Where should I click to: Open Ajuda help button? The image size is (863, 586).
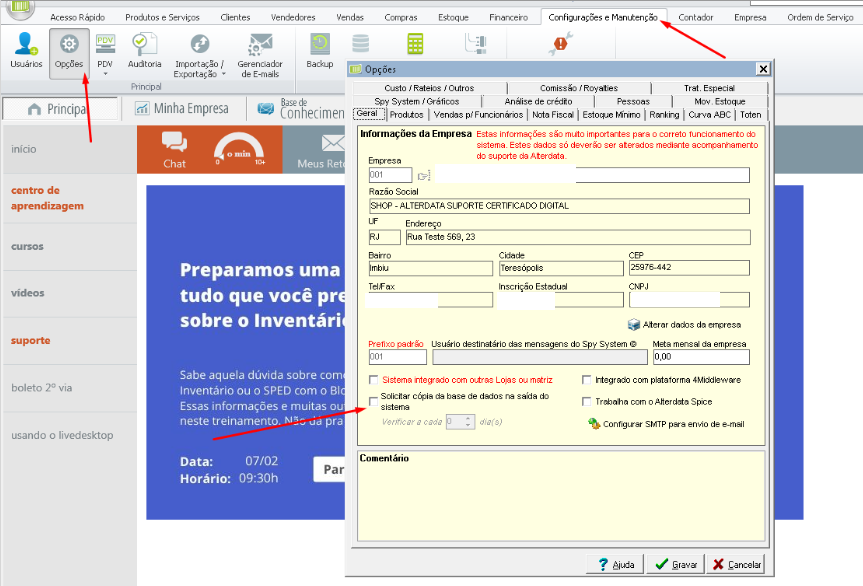click(615, 565)
